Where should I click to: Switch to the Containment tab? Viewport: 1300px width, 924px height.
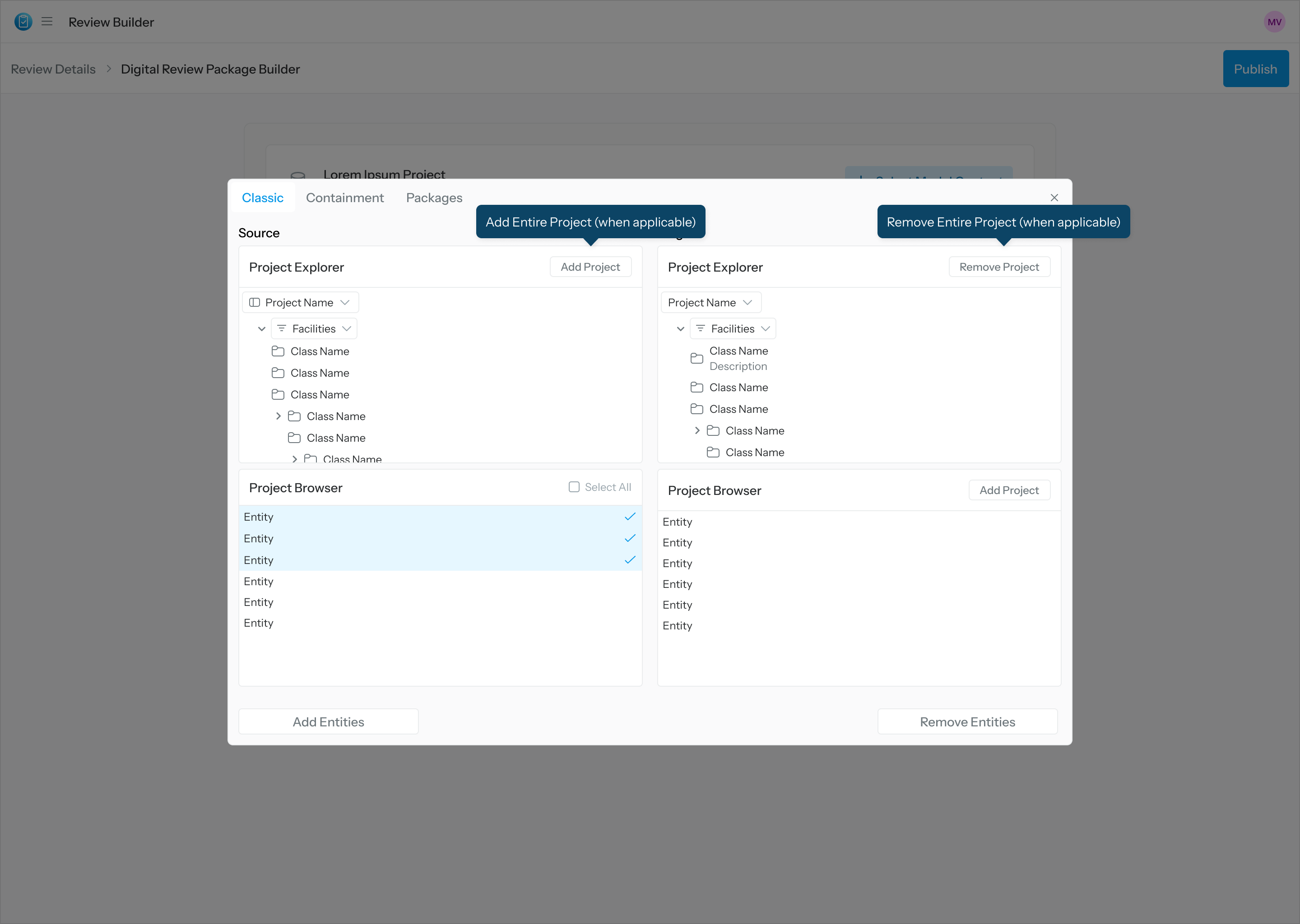(x=345, y=198)
